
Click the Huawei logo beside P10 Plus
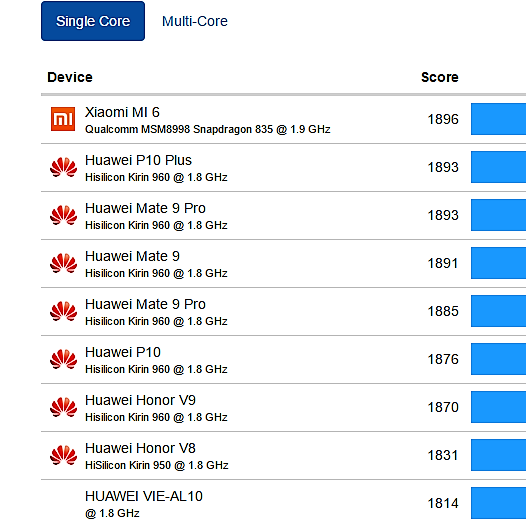tap(63, 167)
